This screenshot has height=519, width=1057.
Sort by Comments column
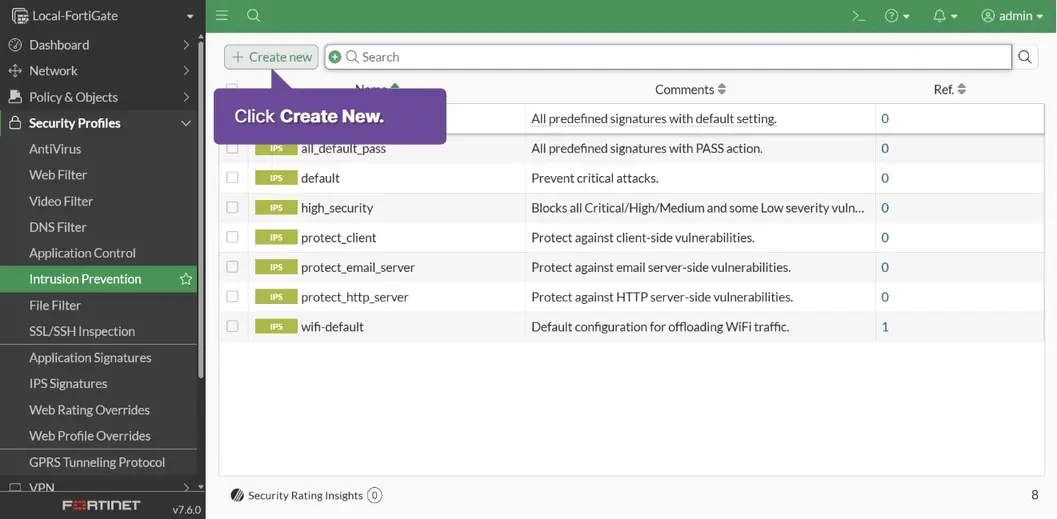tap(690, 90)
